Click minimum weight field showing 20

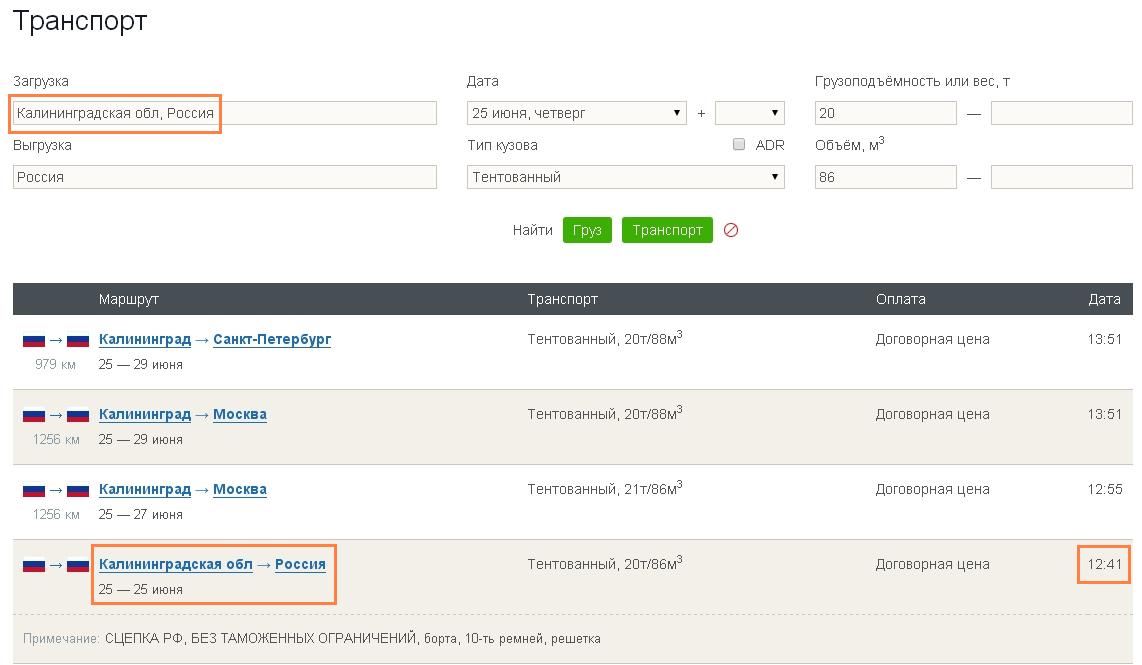(x=885, y=113)
